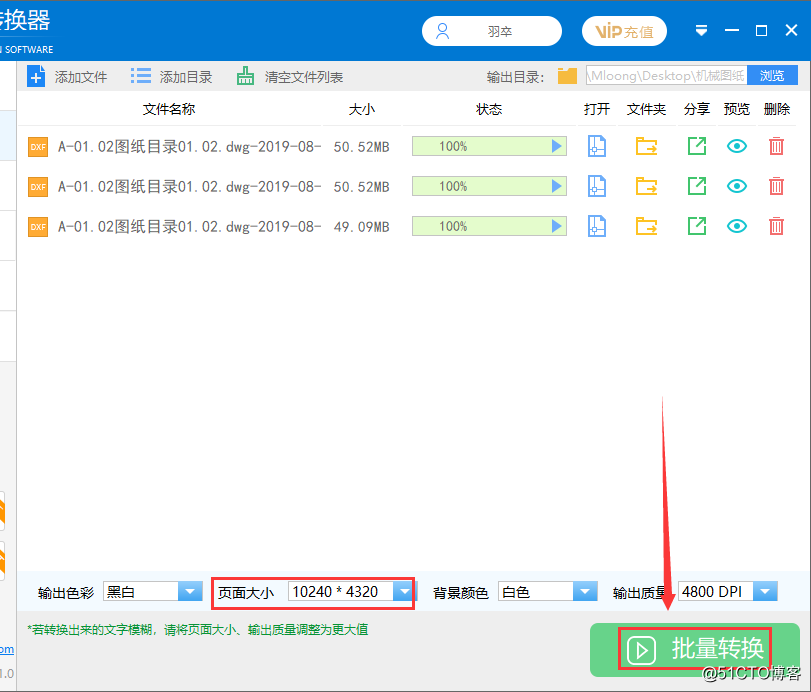Click the 状态 column header
The width and height of the screenshot is (811, 692).
click(489, 109)
